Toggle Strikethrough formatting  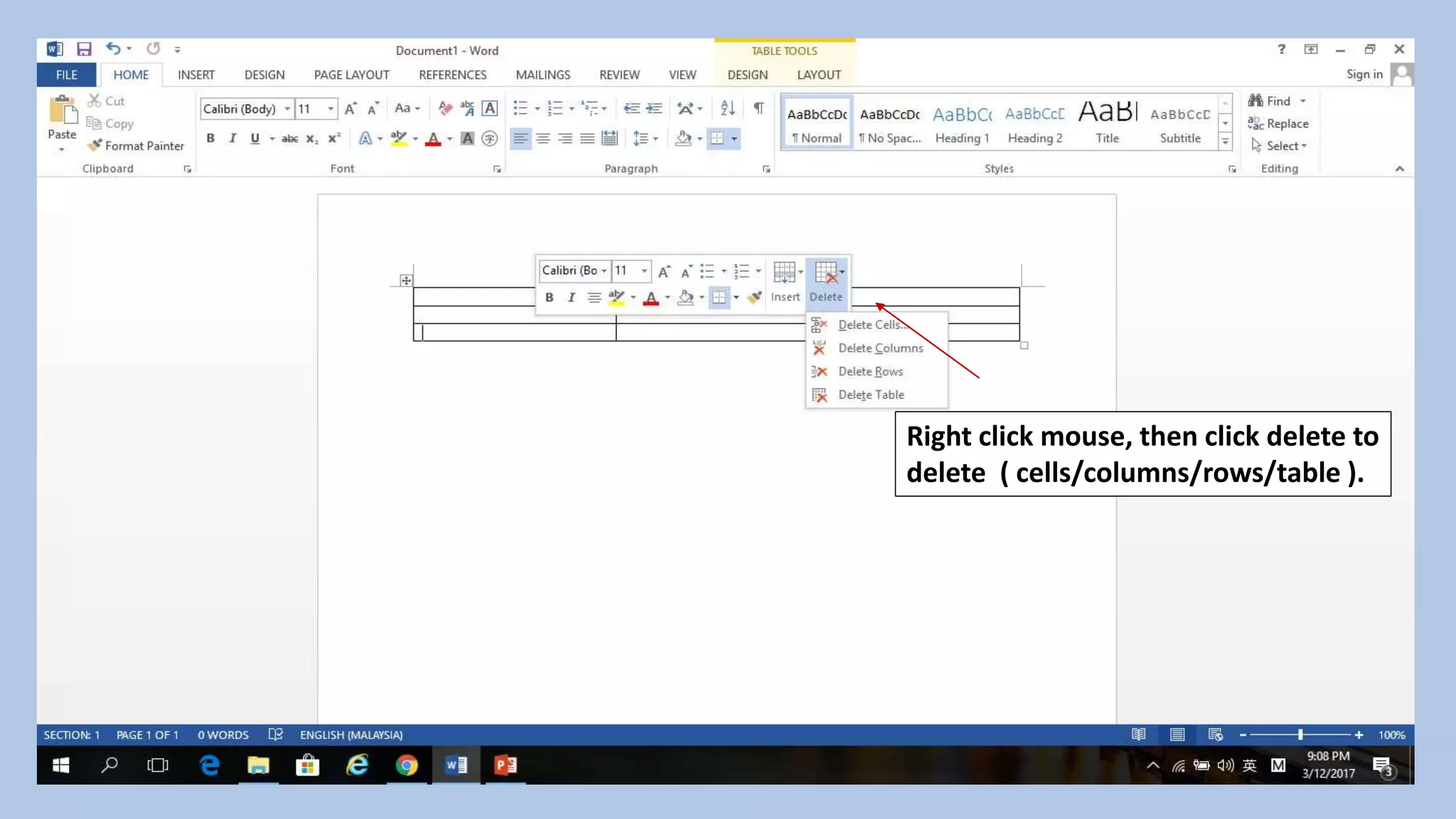click(289, 139)
